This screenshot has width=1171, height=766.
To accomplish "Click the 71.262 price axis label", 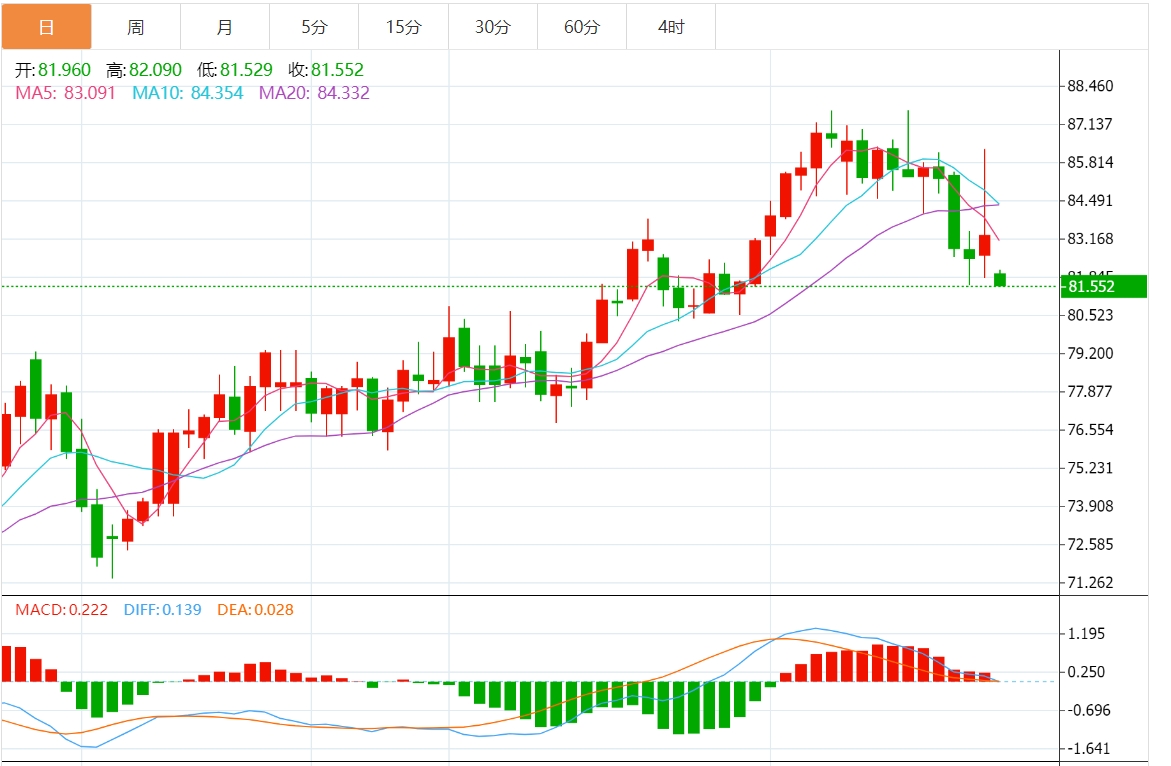I will (x=1090, y=582).
